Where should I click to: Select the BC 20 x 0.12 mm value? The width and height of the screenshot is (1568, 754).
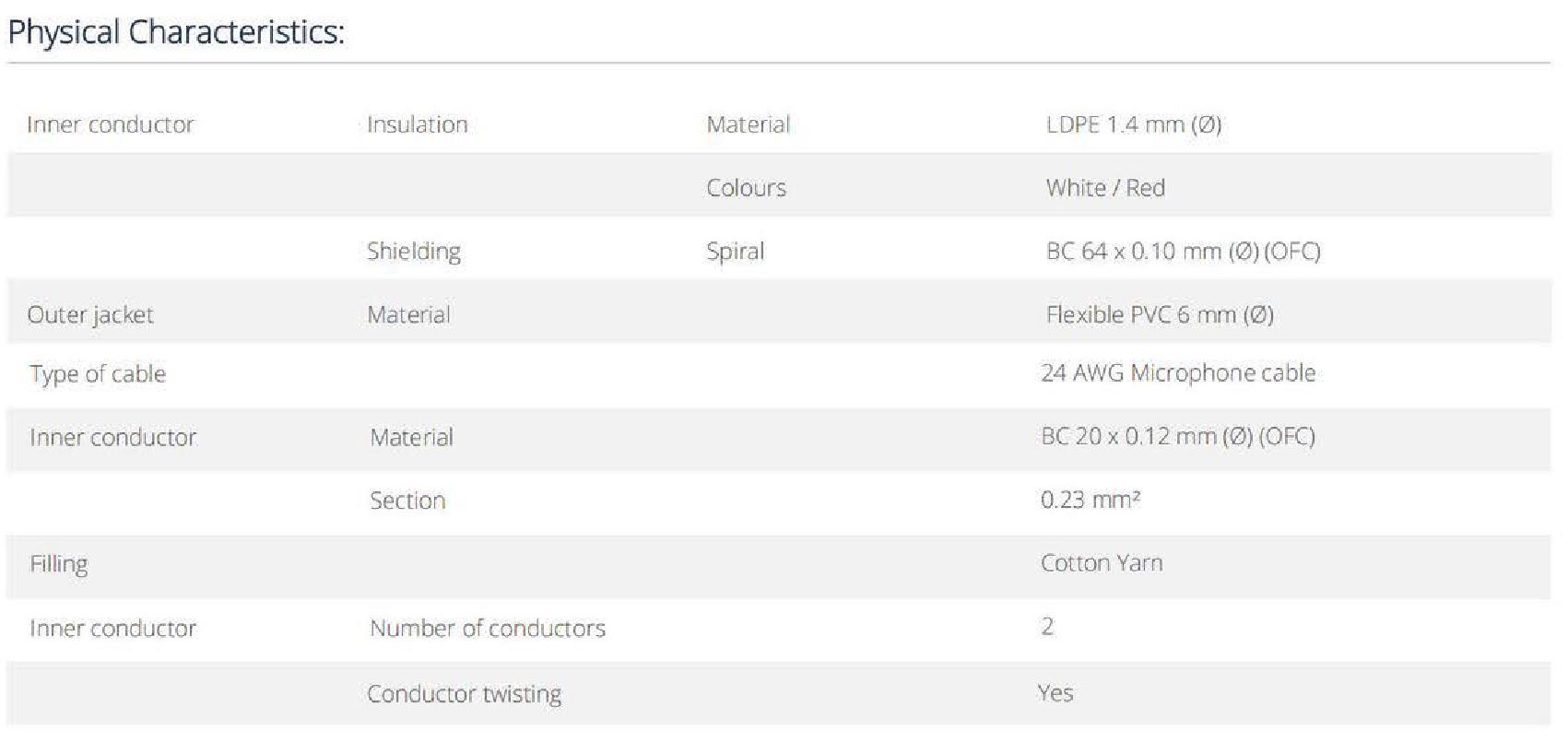point(1177,436)
